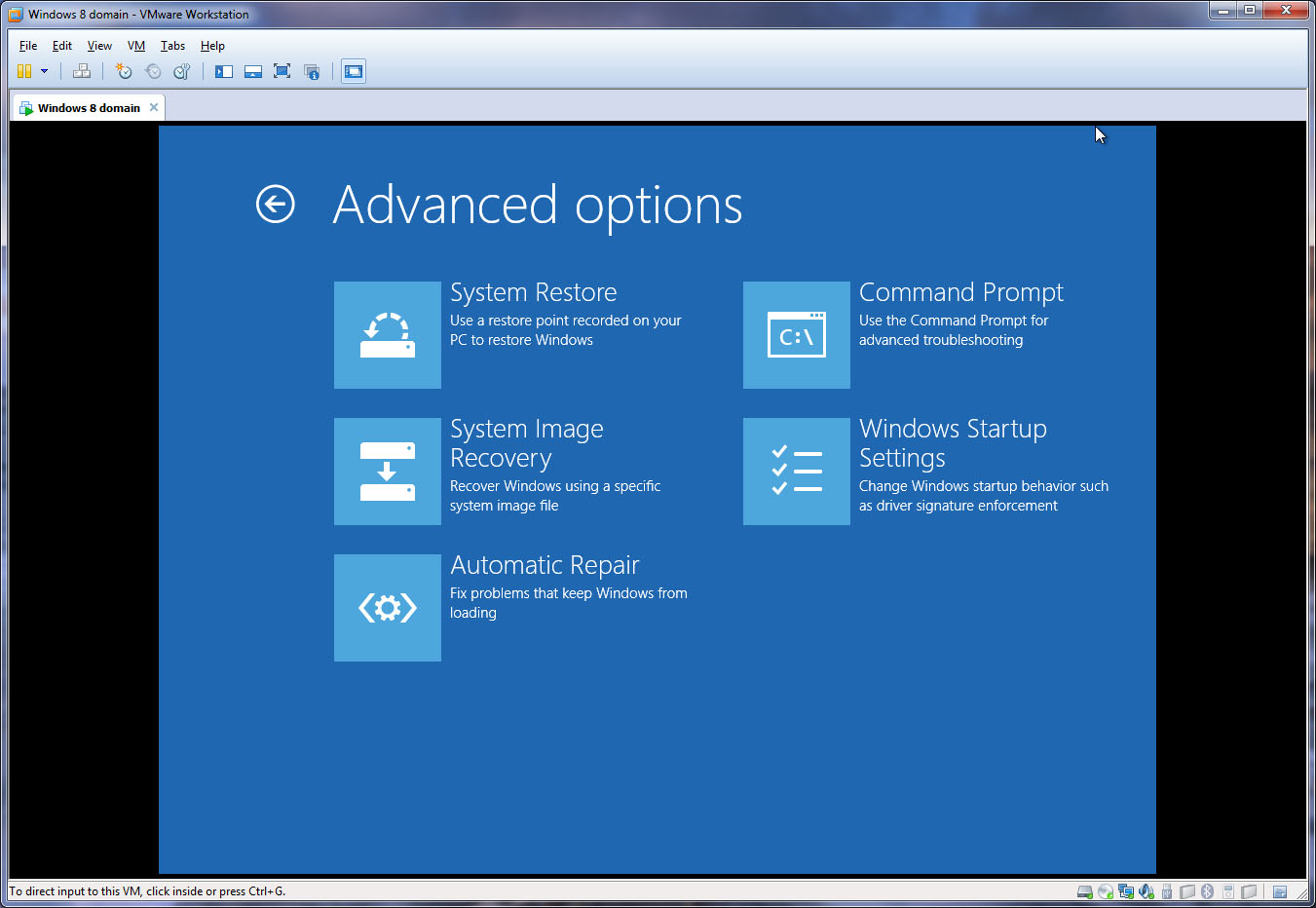Viewport: 1316px width, 908px height.
Task: Open the Help menu
Action: 212,46
